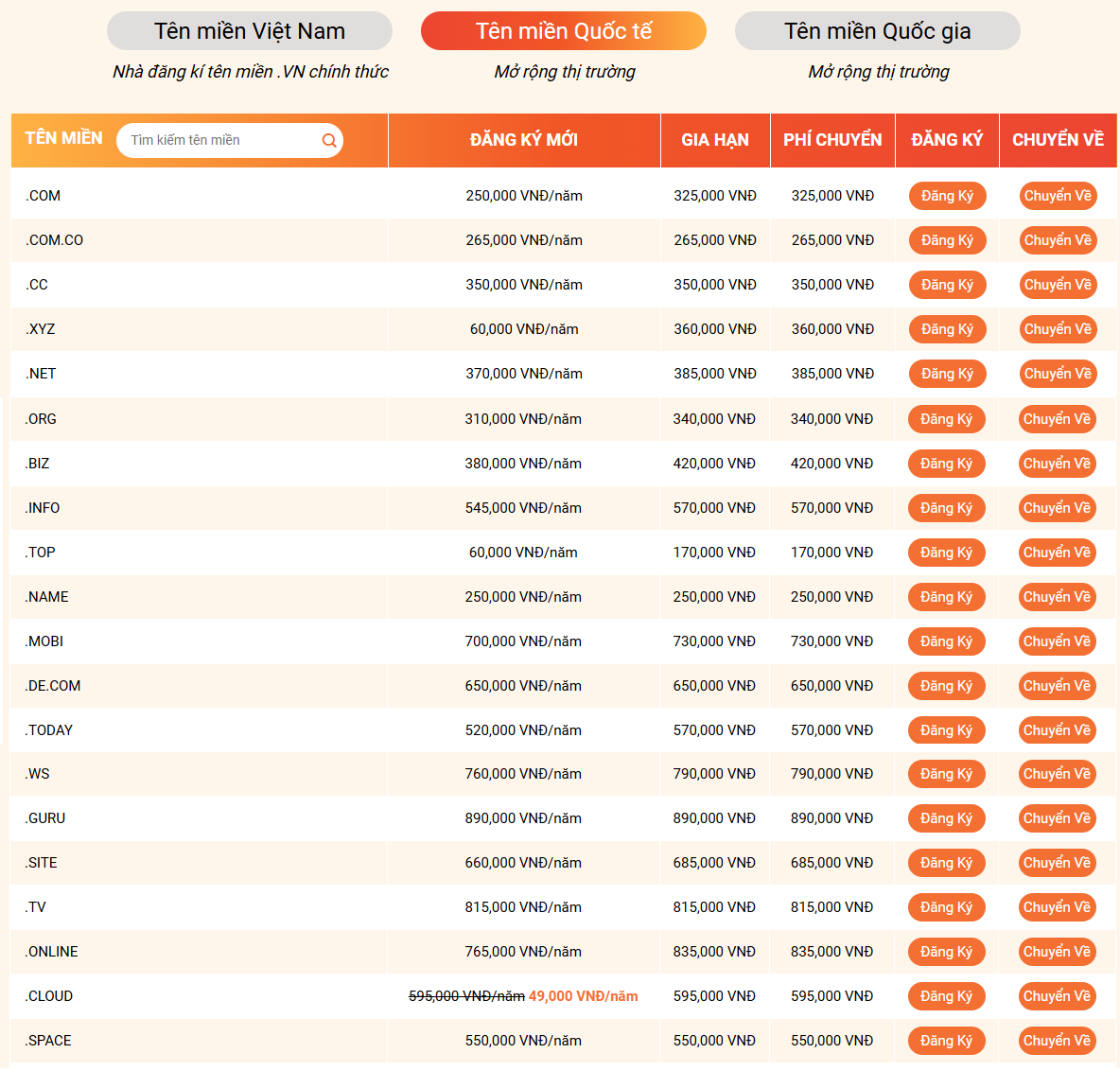Image resolution: width=1120 pixels, height=1071 pixels.
Task: Register a .TV domain
Action: coord(947,907)
